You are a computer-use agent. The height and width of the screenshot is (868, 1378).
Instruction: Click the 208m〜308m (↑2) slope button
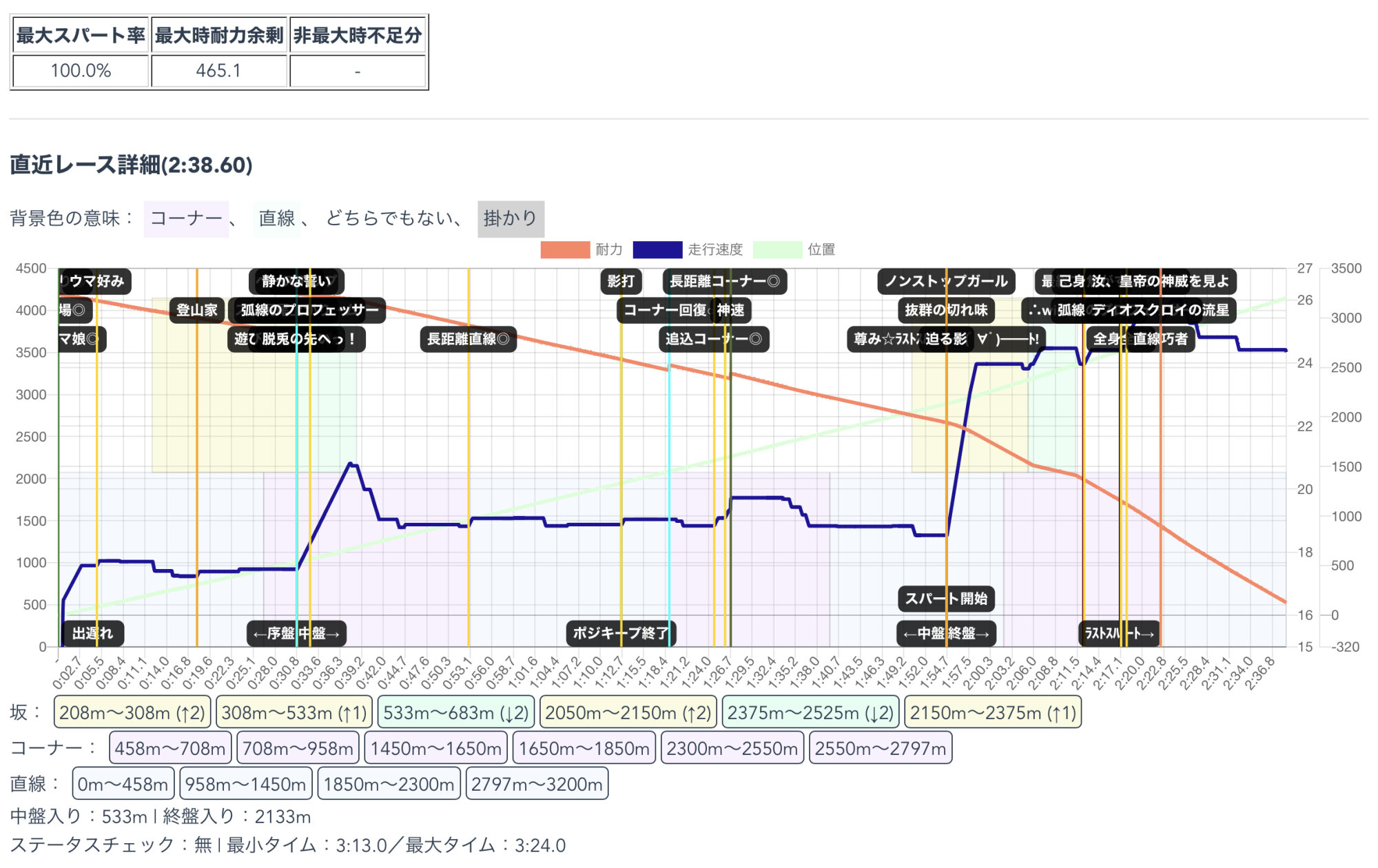(132, 712)
